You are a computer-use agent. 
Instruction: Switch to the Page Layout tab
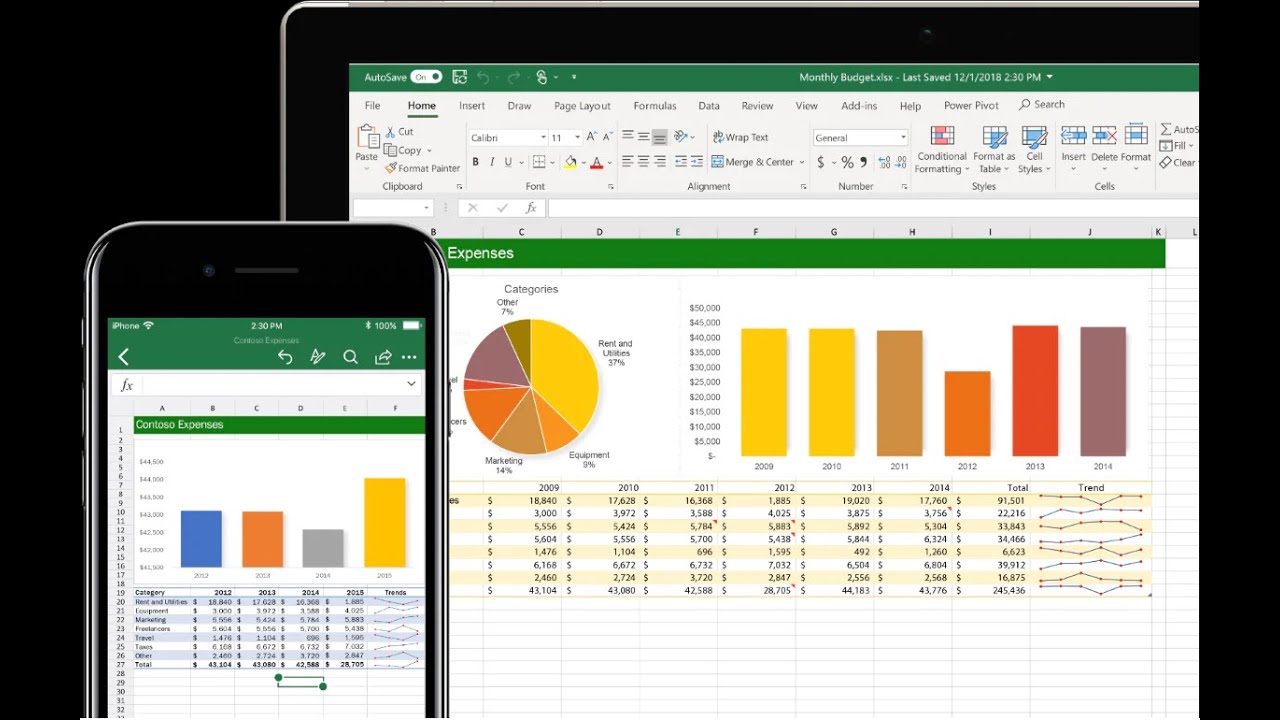(x=582, y=106)
